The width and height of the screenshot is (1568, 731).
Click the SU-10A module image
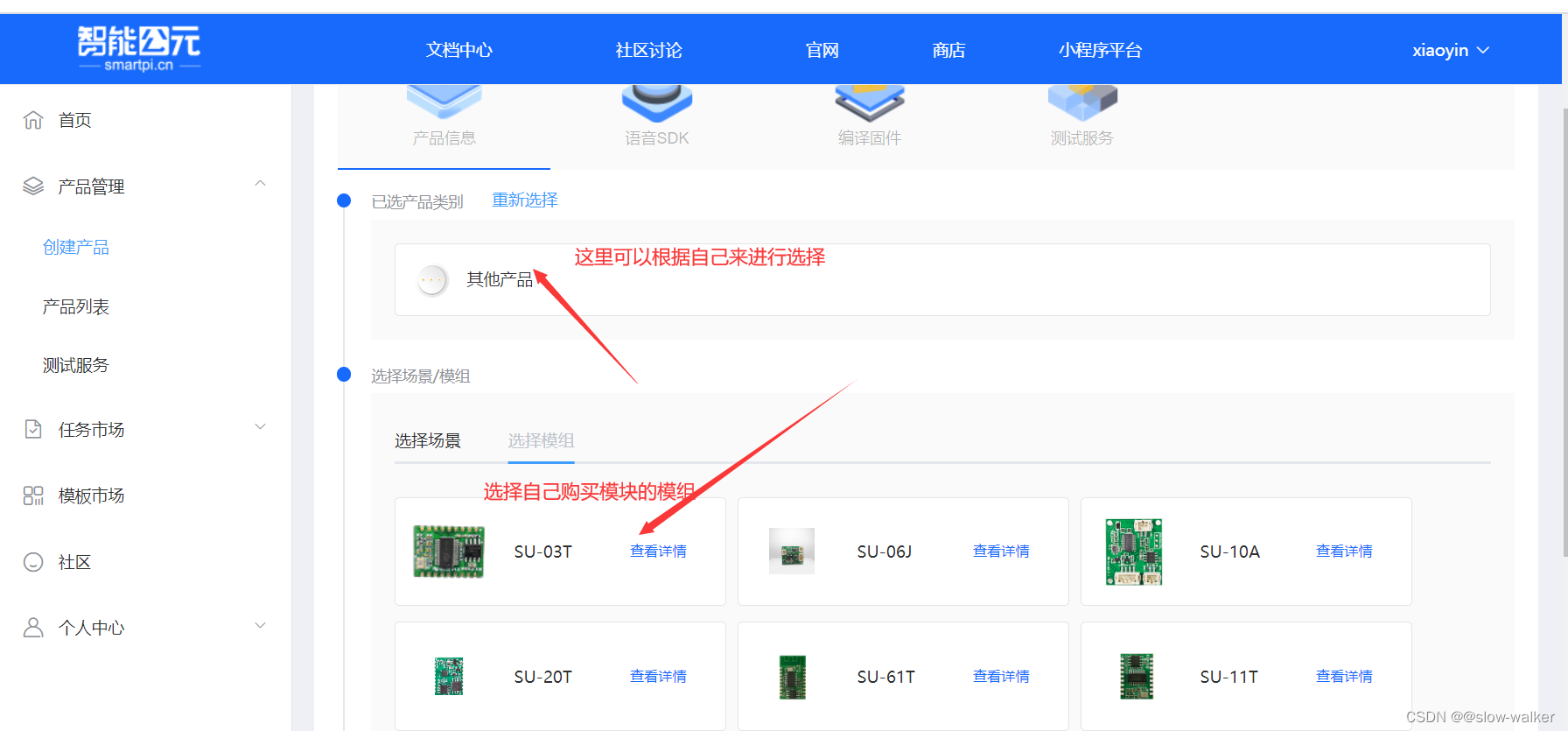1134,552
